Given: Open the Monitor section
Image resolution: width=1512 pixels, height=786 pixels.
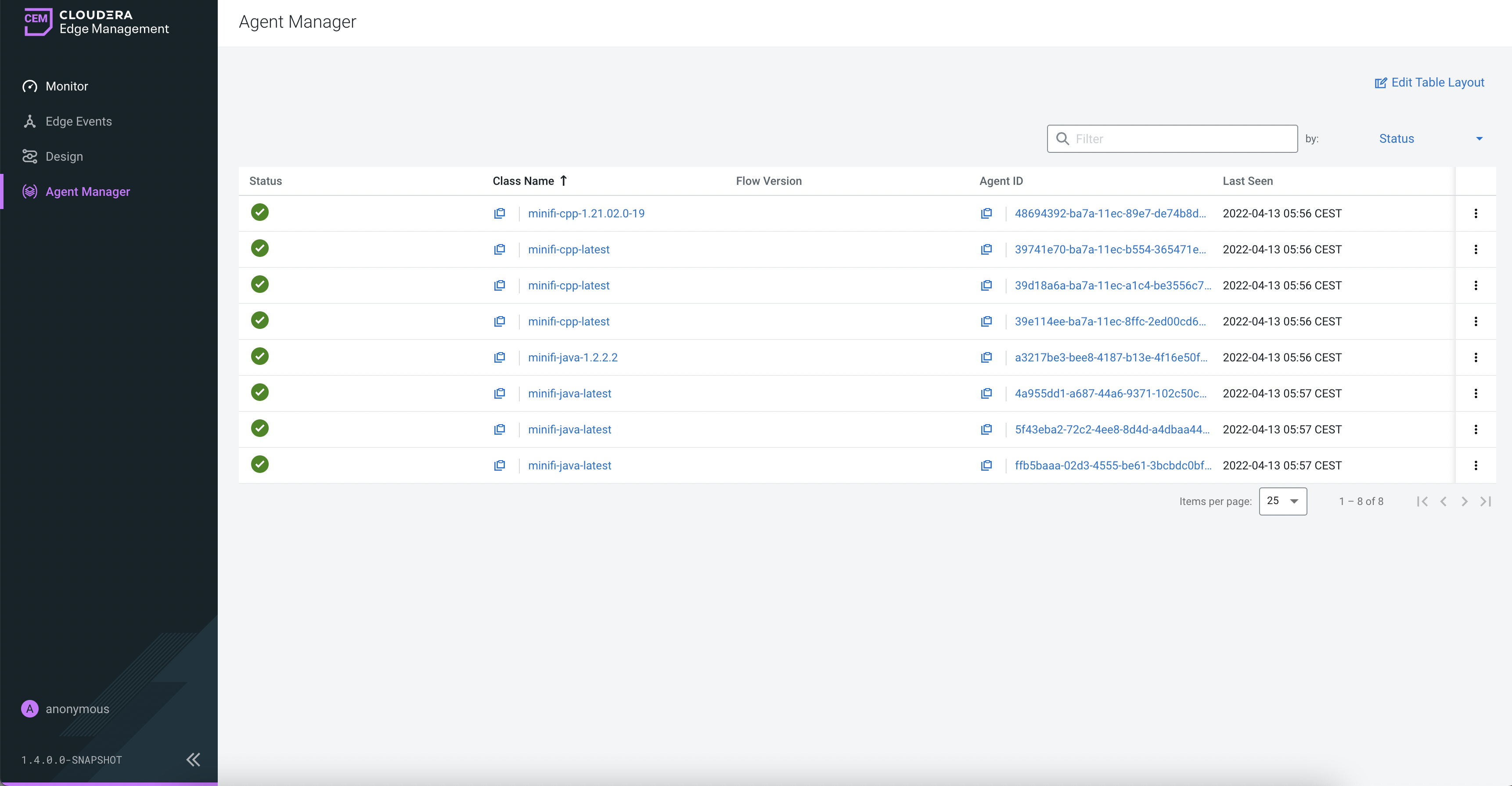Looking at the screenshot, I should pyautogui.click(x=67, y=87).
